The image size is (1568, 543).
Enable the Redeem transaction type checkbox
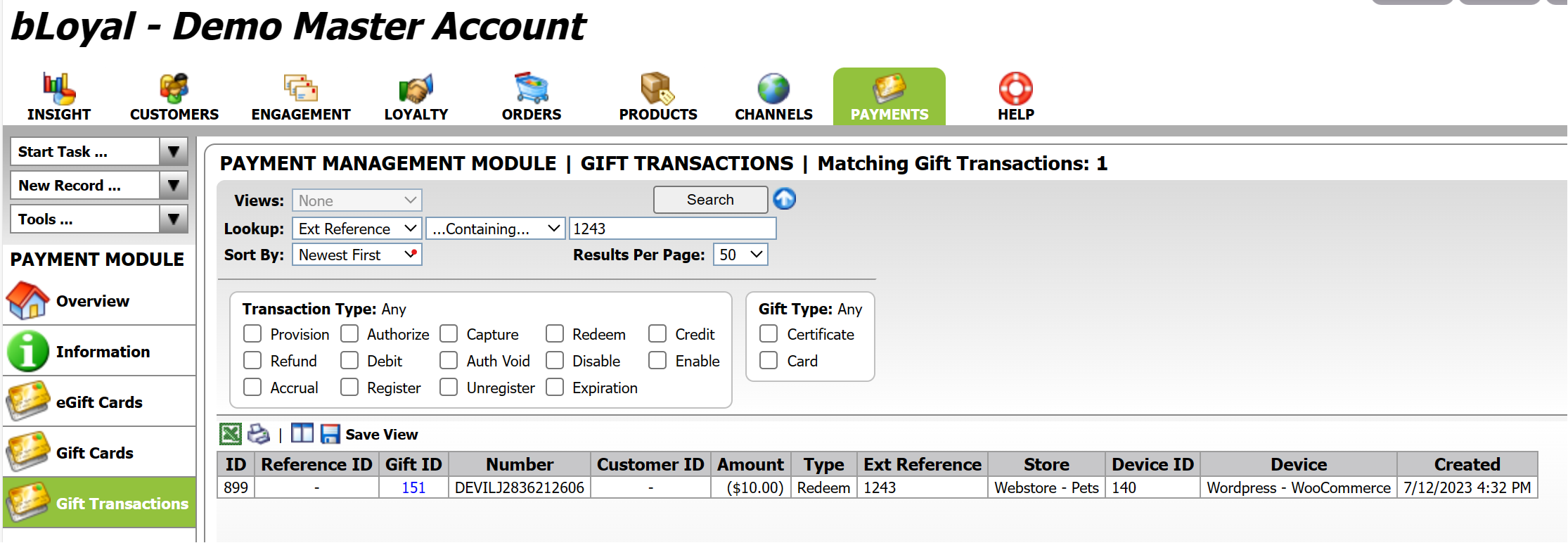[x=555, y=333]
